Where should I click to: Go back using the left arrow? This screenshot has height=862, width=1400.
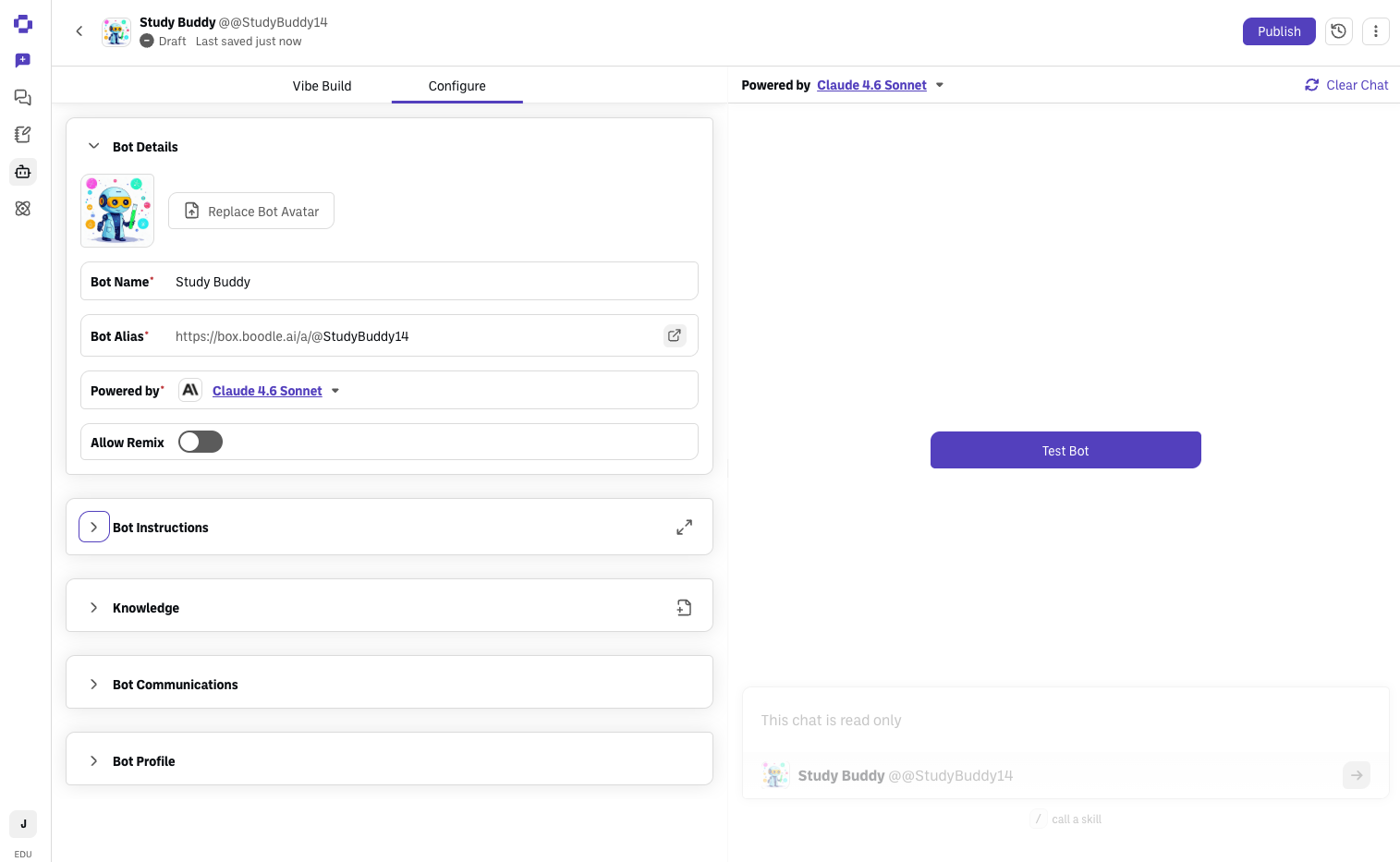tap(79, 31)
